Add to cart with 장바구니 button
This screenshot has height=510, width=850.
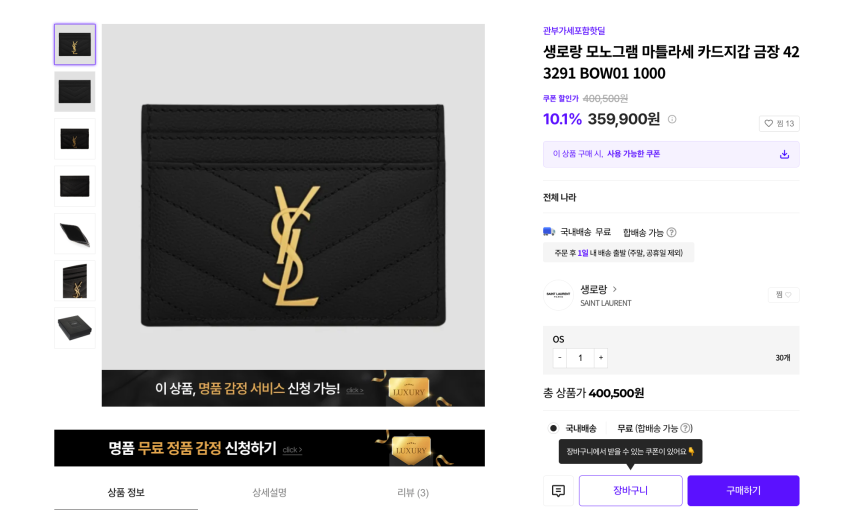630,490
